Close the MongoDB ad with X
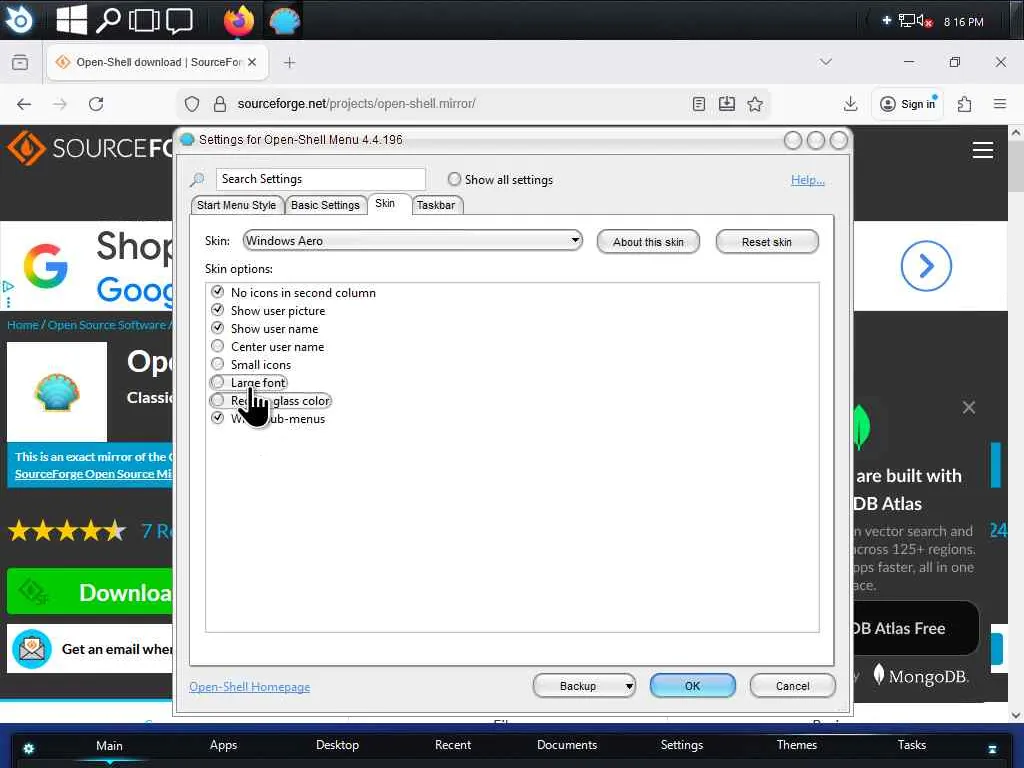1024x768 pixels. [x=968, y=408]
